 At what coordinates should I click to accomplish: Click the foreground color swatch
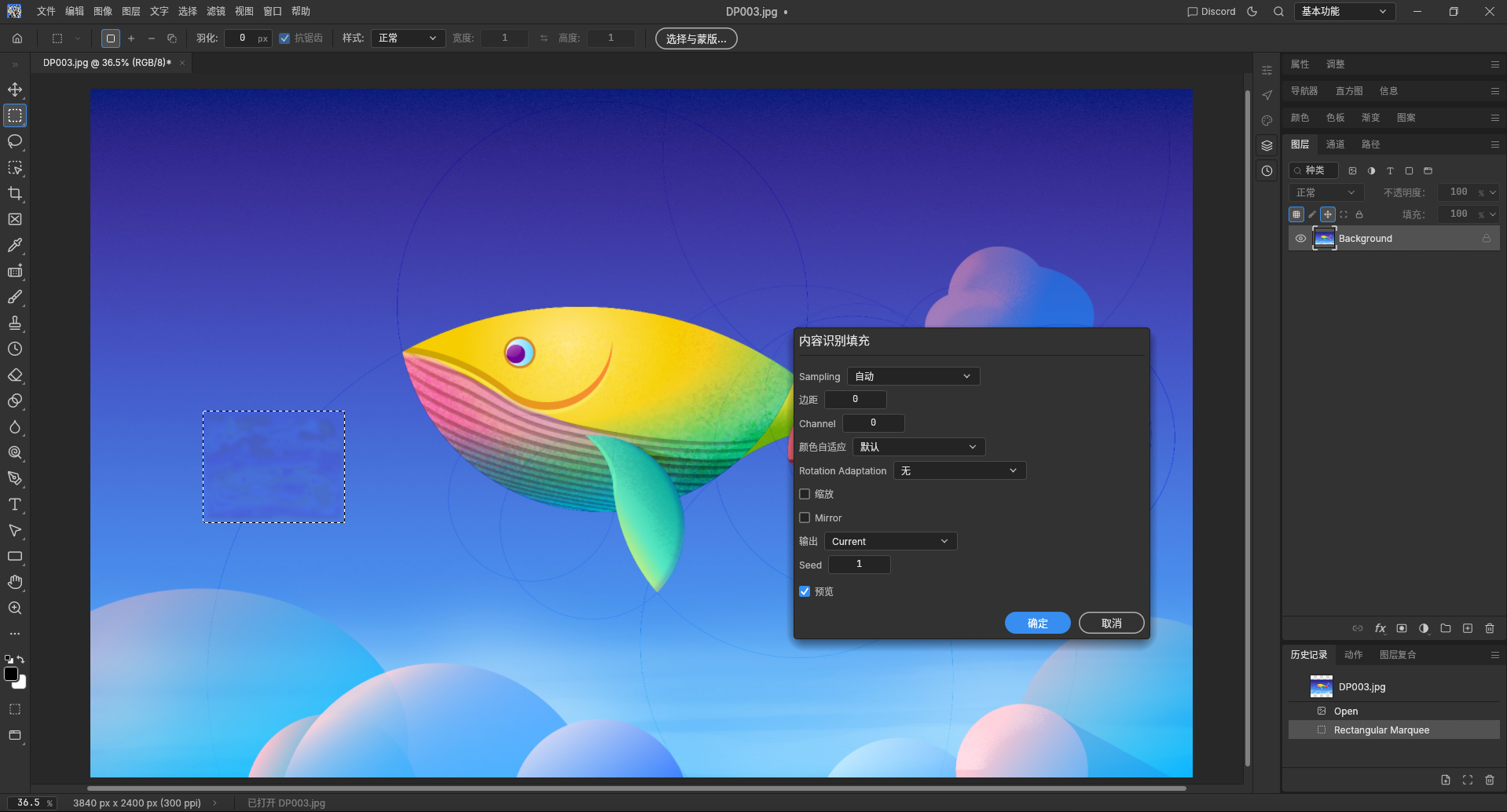coord(11,674)
